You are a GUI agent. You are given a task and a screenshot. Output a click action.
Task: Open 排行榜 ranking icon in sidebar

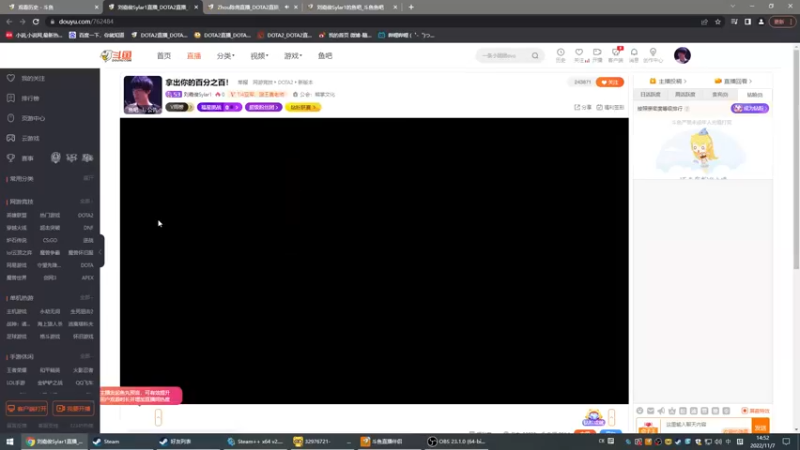[11, 98]
